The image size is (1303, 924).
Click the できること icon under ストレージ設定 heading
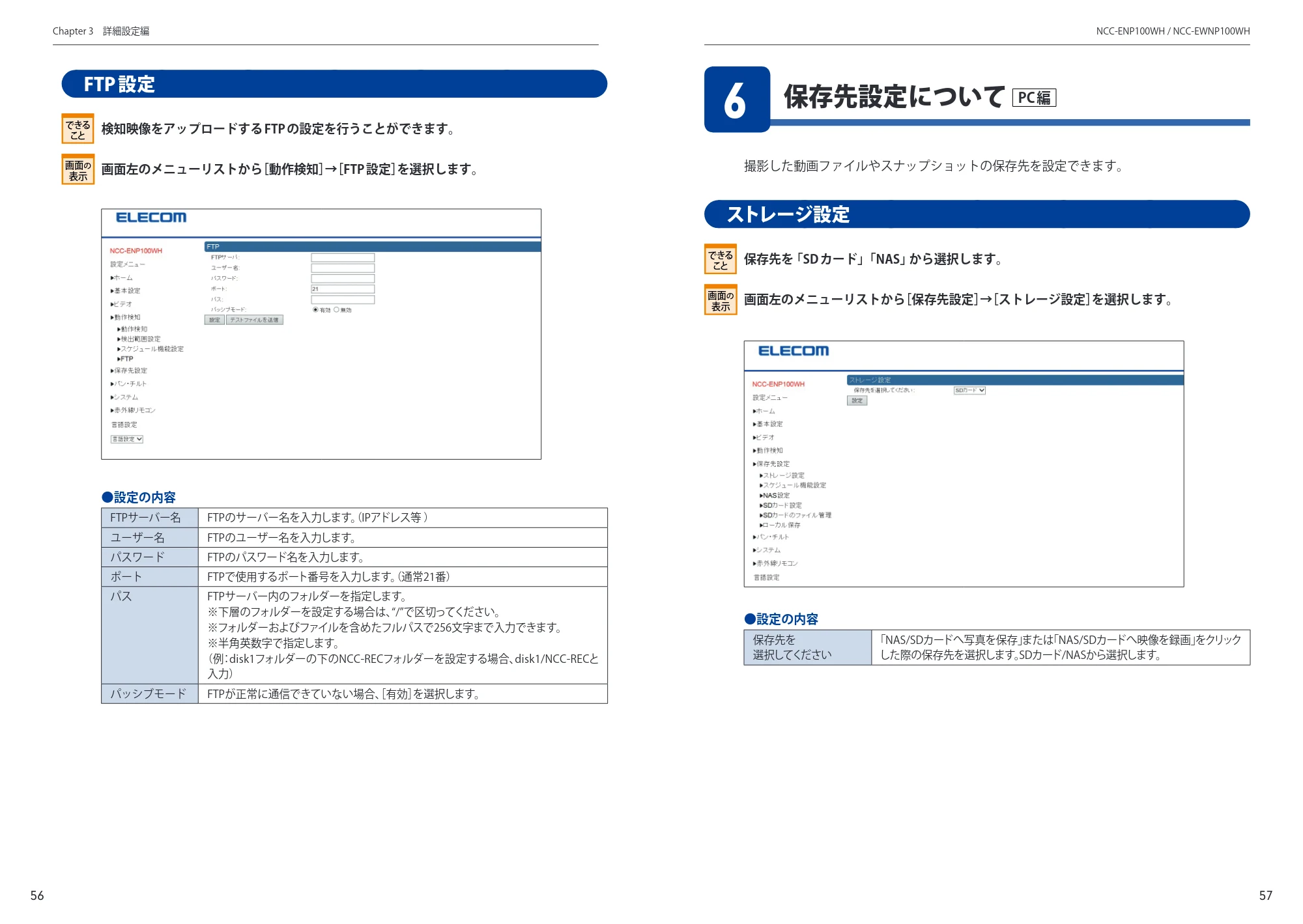[x=721, y=259]
